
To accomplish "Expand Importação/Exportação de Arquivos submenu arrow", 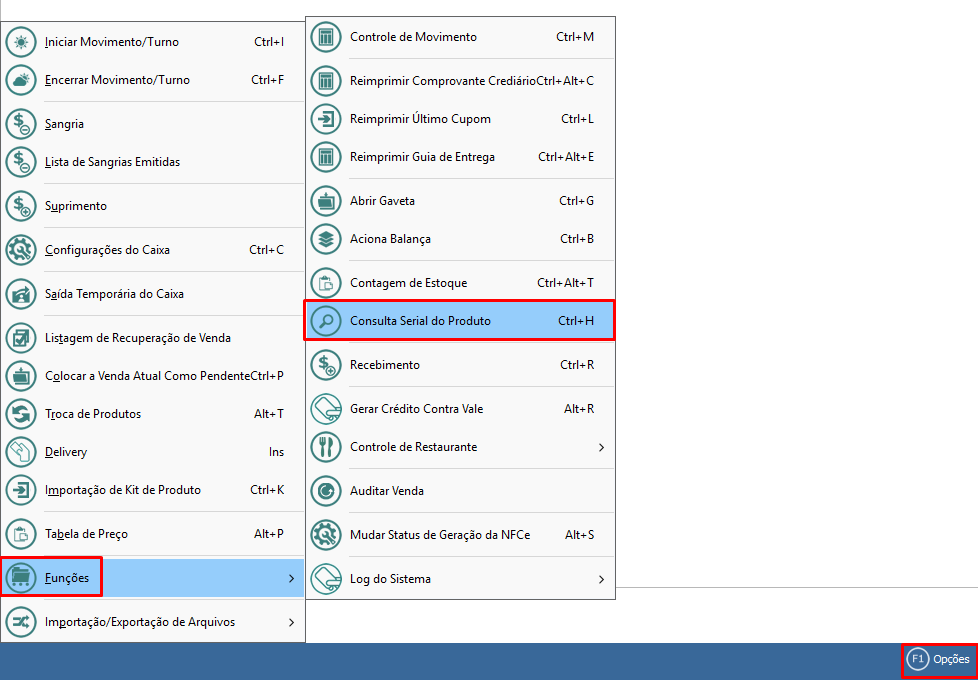I will point(291,622).
